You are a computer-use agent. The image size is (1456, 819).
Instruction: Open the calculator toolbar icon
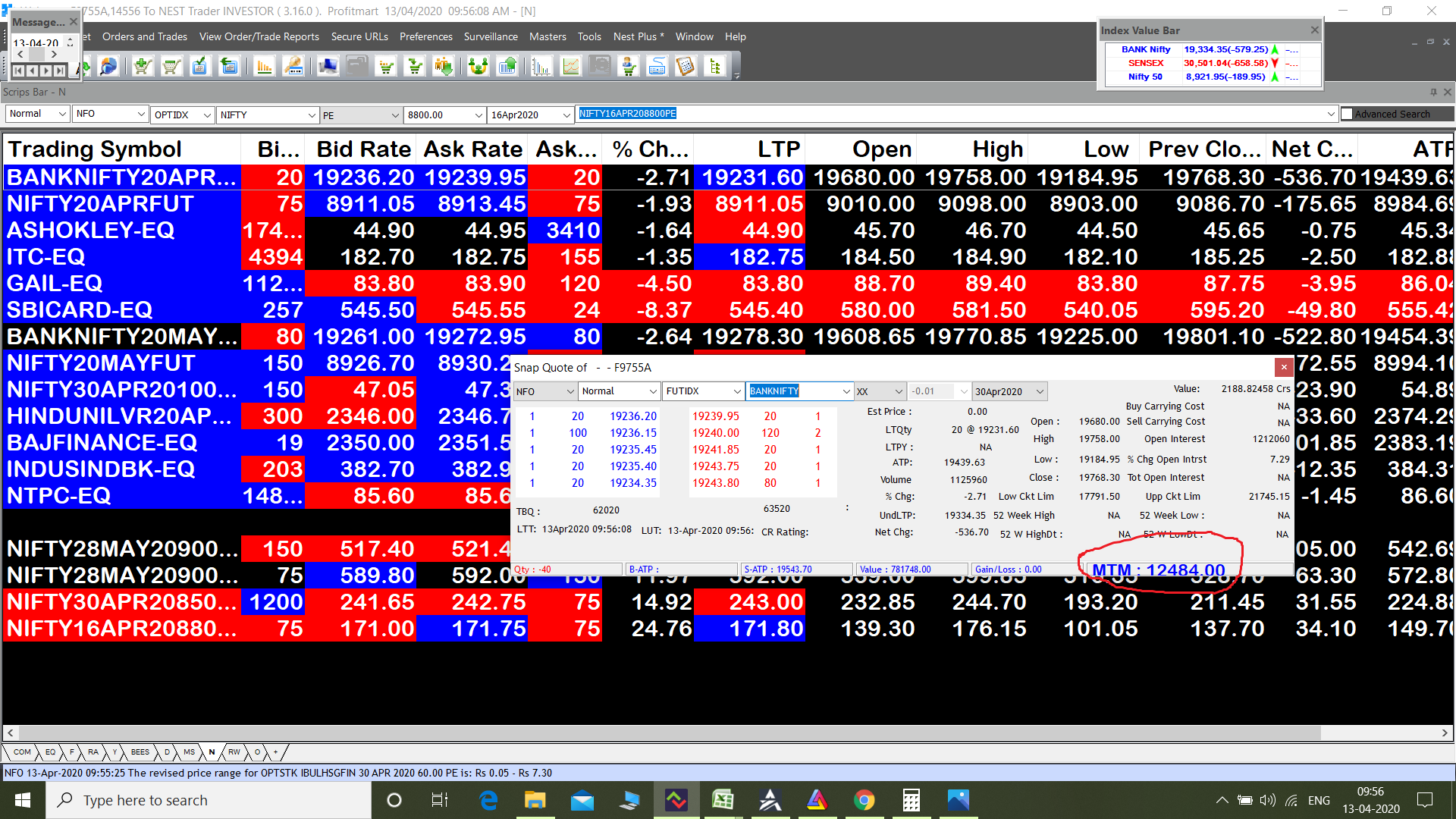click(686, 67)
